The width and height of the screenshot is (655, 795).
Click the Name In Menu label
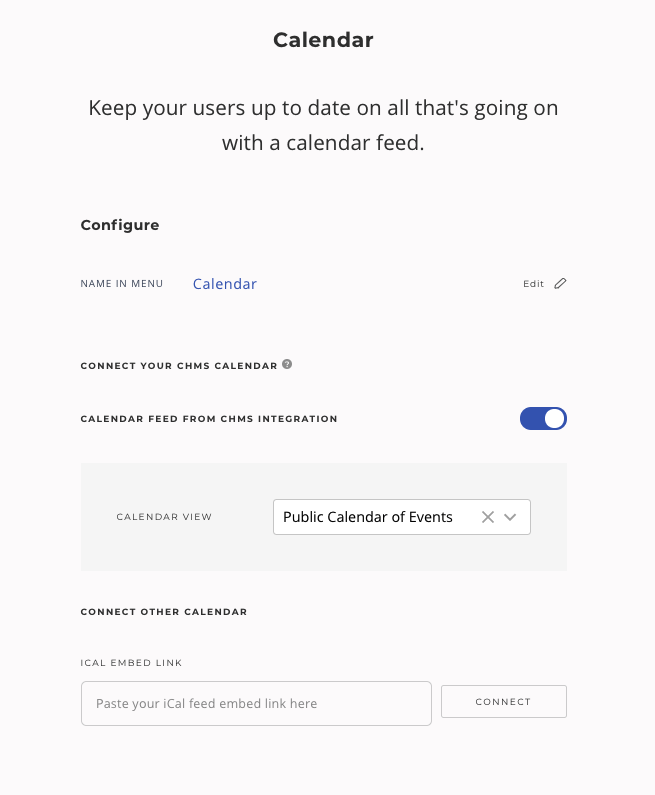pyautogui.click(x=122, y=284)
